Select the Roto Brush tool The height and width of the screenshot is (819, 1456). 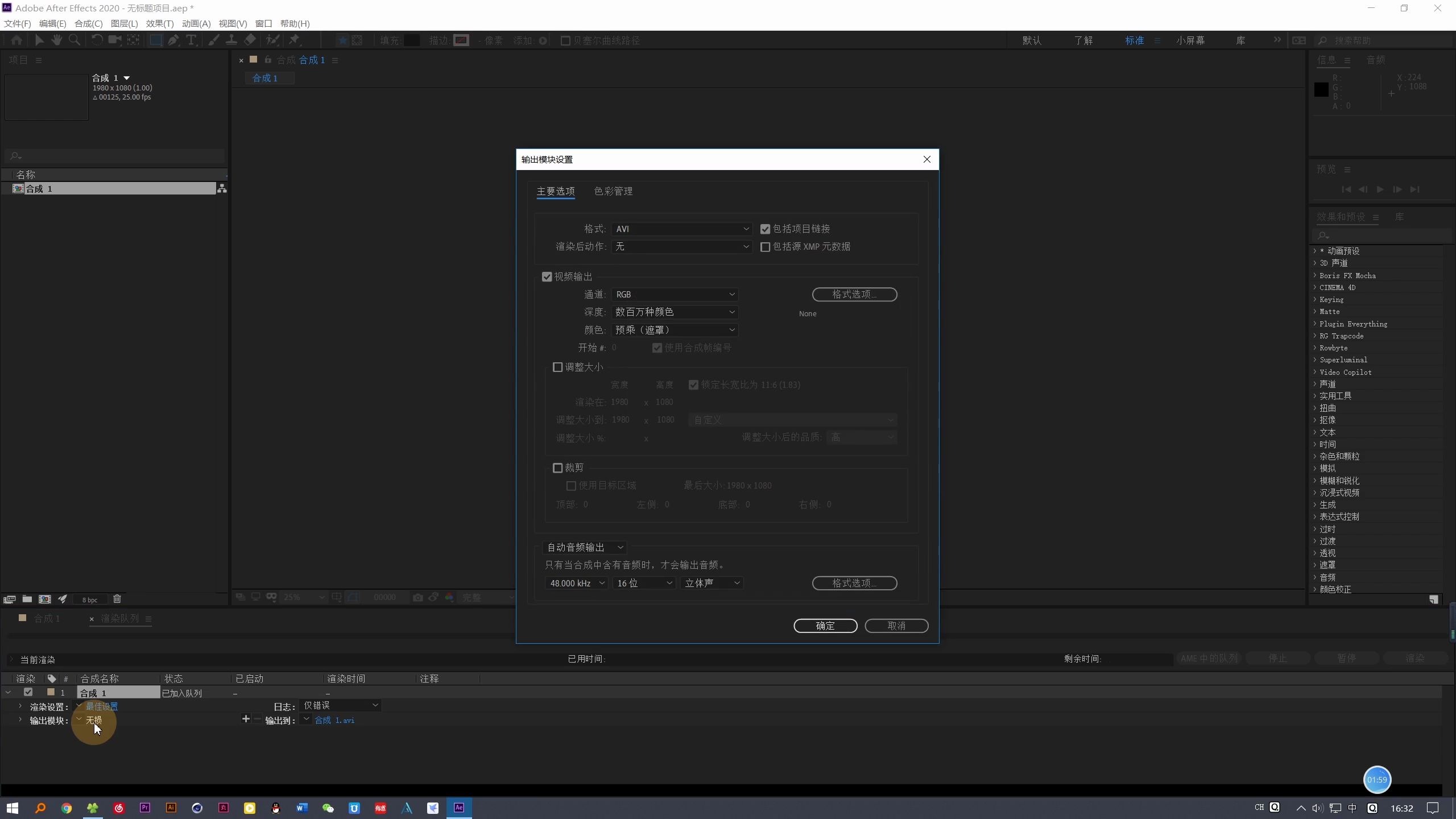(x=272, y=40)
